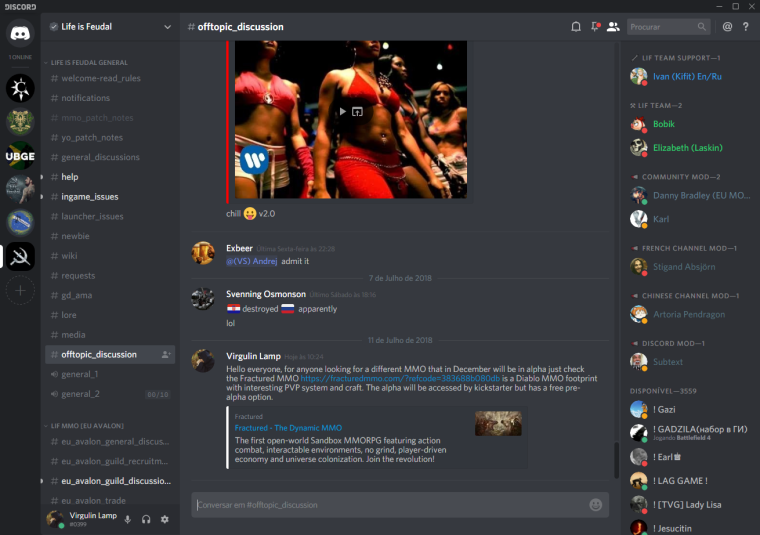This screenshot has width=760, height=535.
Task: Open the fracturedmmo.com referral link
Action: [x=400, y=378]
